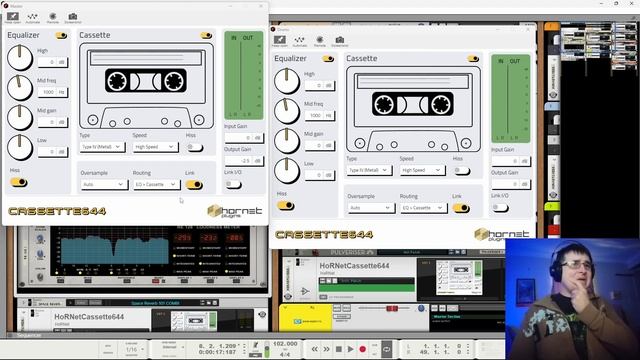Toggle the Cassette section in right window
Image resolution: width=640 pixels, height=360 pixels.
click(x=473, y=59)
